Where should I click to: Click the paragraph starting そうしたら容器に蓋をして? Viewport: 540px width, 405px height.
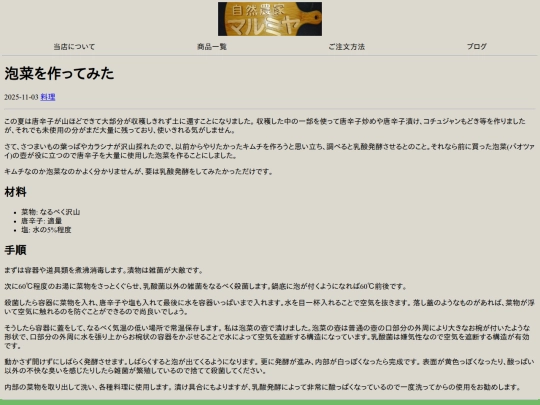(267, 337)
